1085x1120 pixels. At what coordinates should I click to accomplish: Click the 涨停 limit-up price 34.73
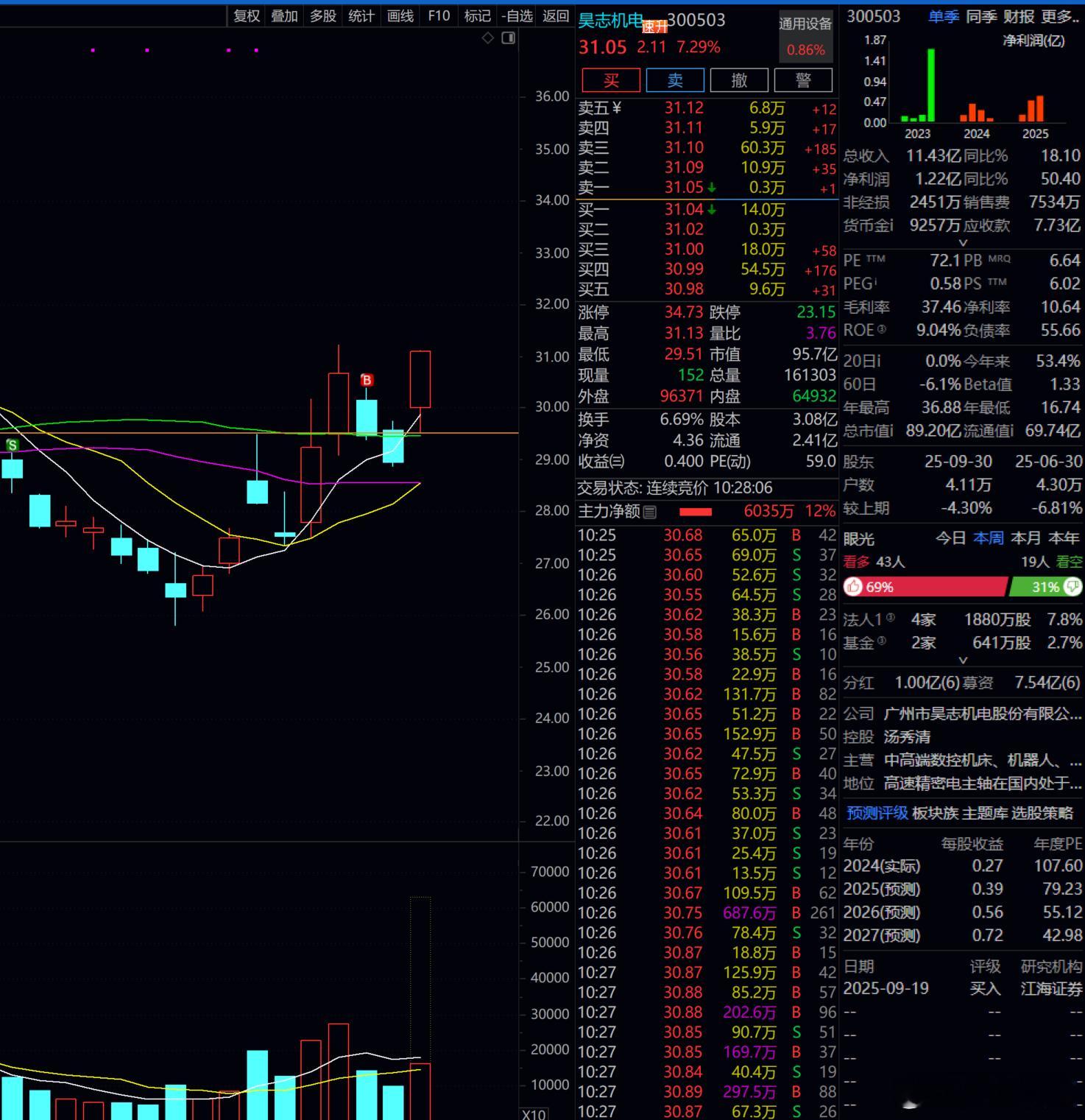pyautogui.click(x=684, y=312)
